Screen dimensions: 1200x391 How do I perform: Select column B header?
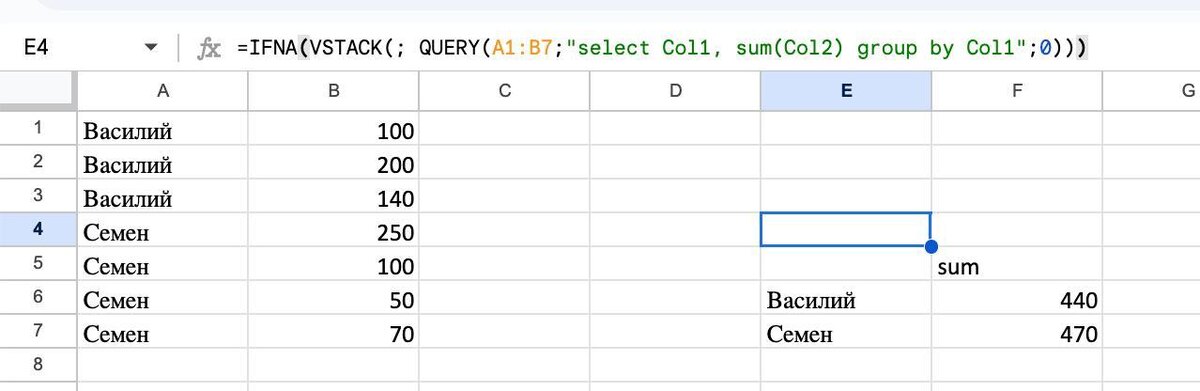[x=333, y=90]
